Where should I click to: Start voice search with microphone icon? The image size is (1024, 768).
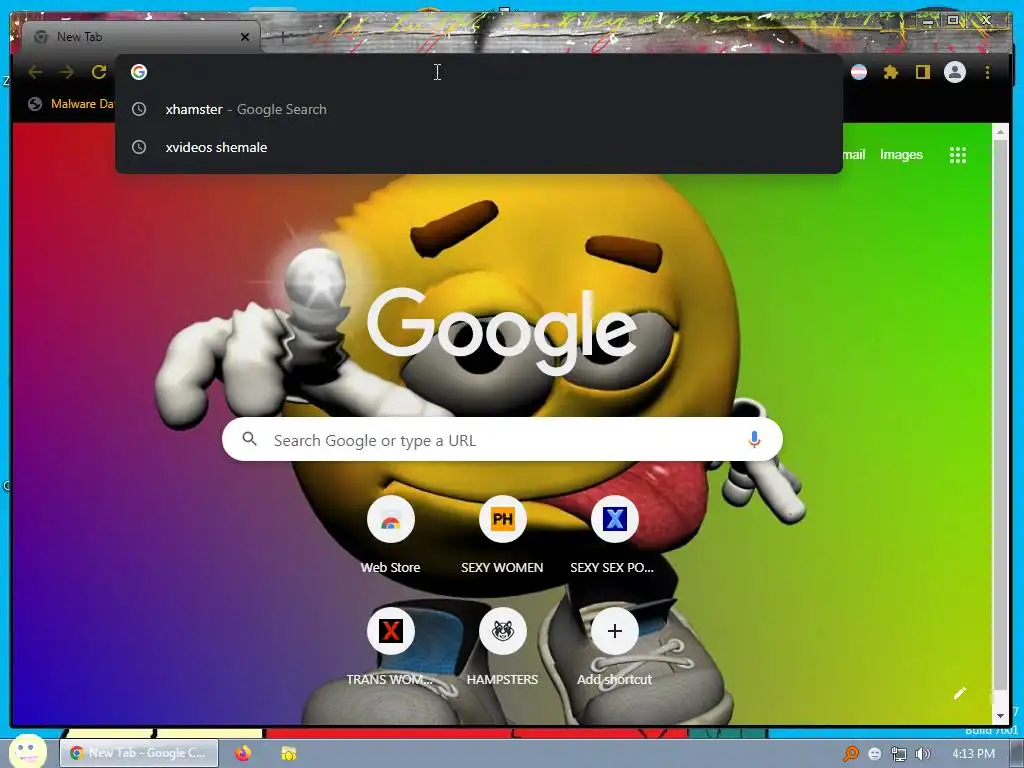(x=754, y=440)
